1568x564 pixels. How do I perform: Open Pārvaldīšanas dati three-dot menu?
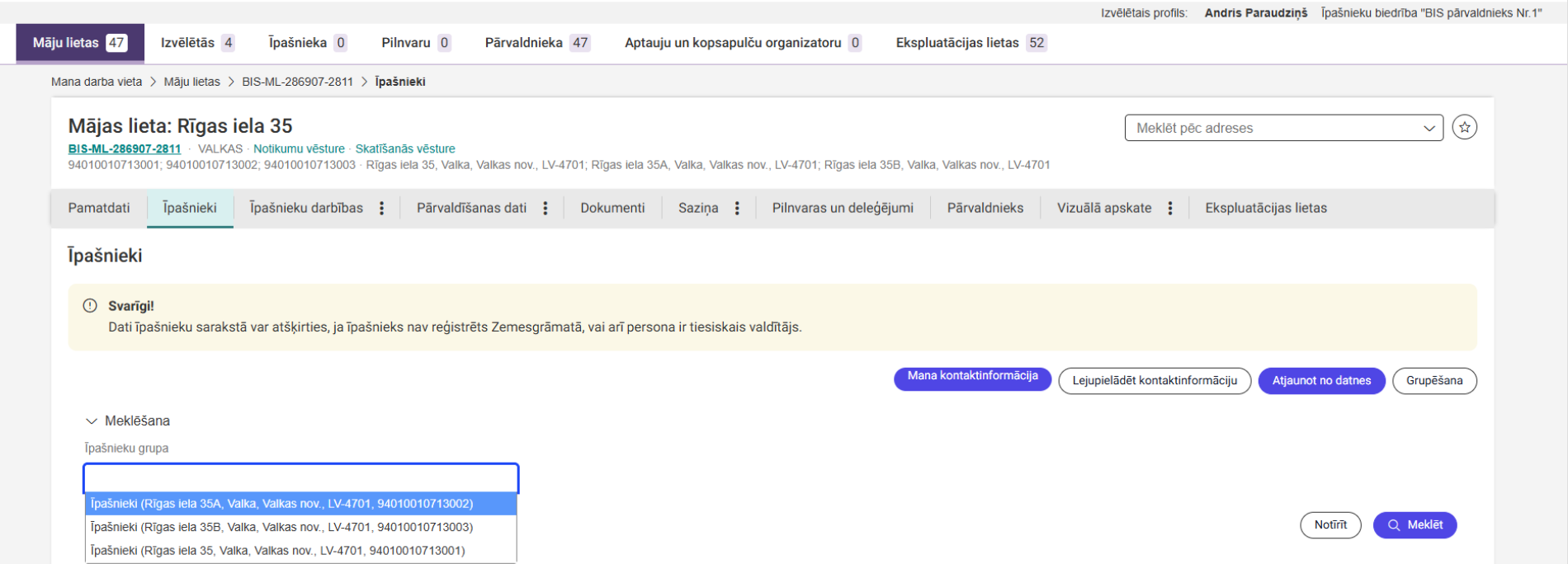[x=545, y=209]
